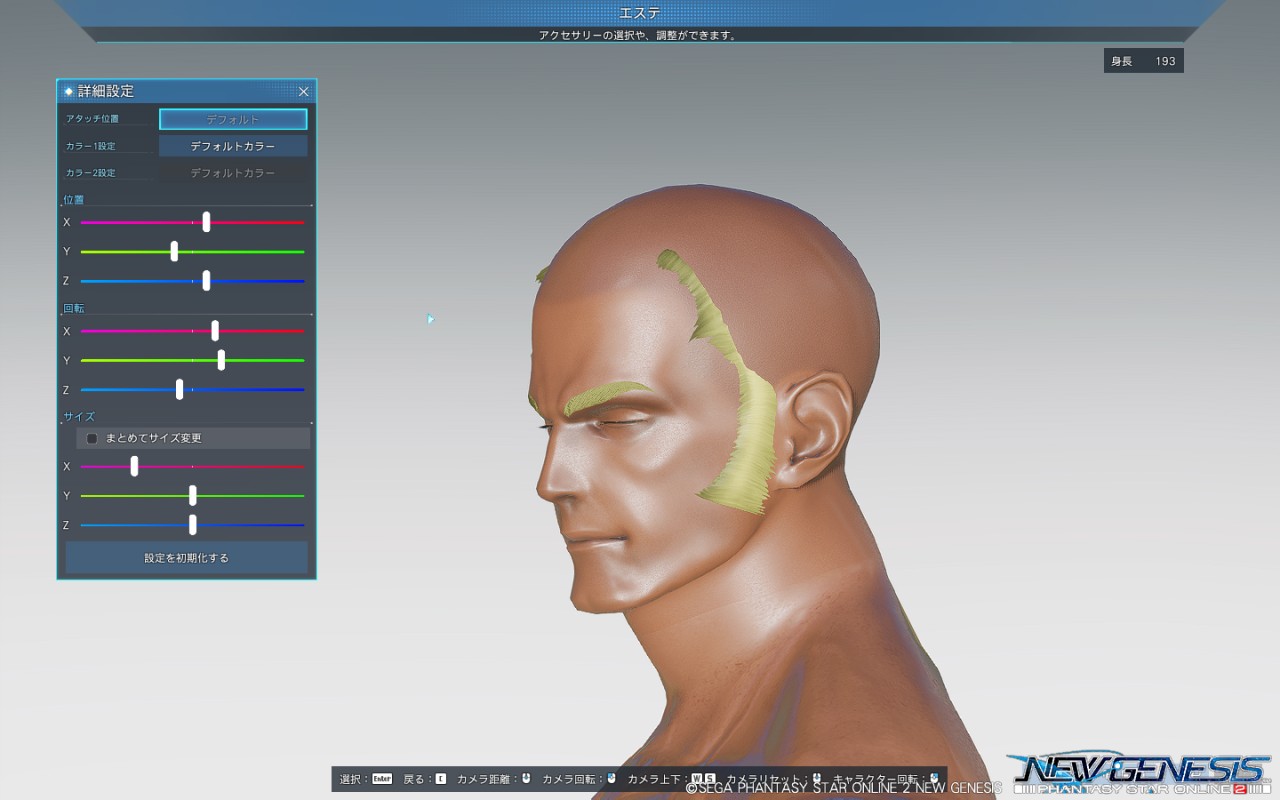The image size is (1280, 800).
Task: Click the 回転 section heading
Action: (x=74, y=309)
